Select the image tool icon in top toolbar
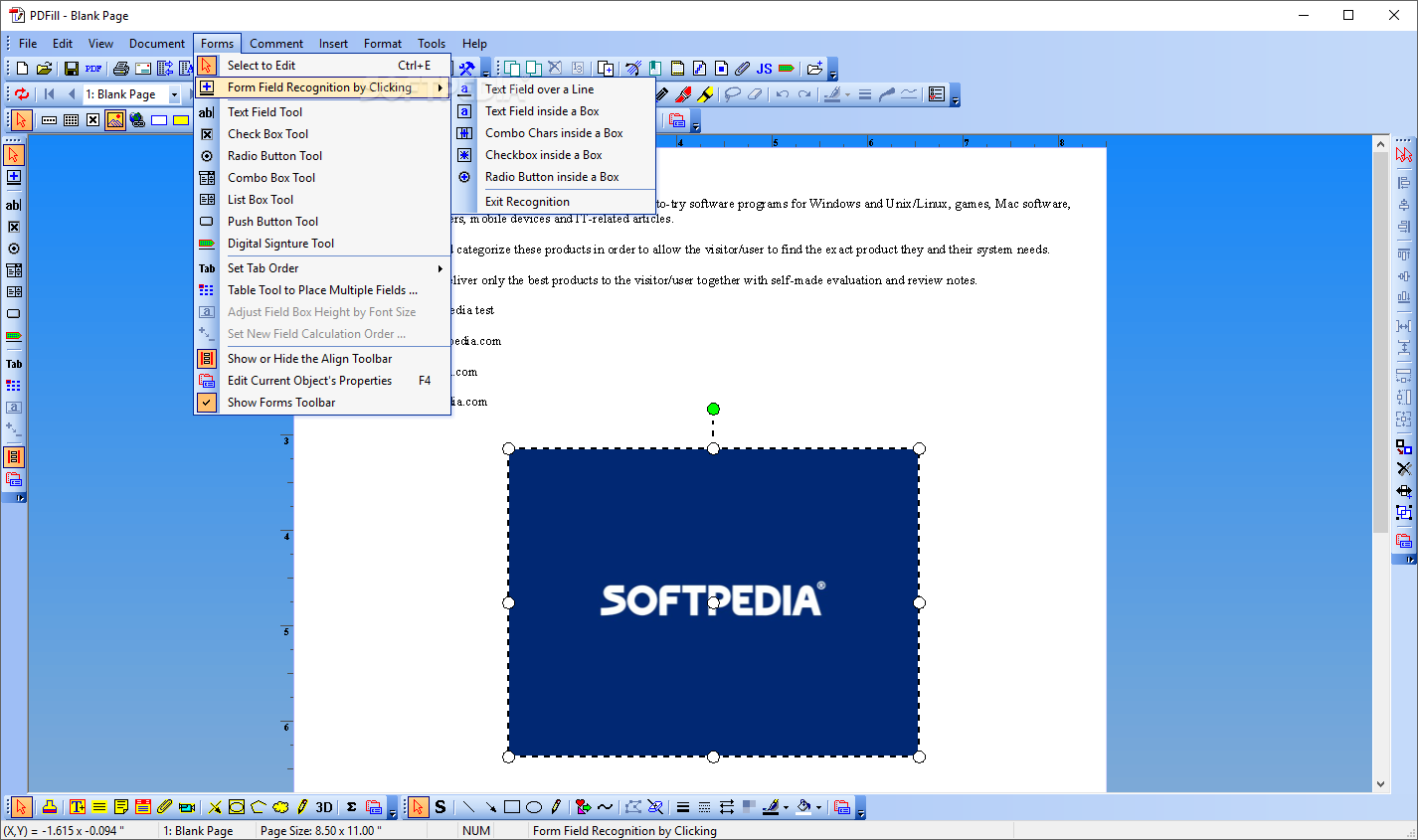 tap(115, 120)
